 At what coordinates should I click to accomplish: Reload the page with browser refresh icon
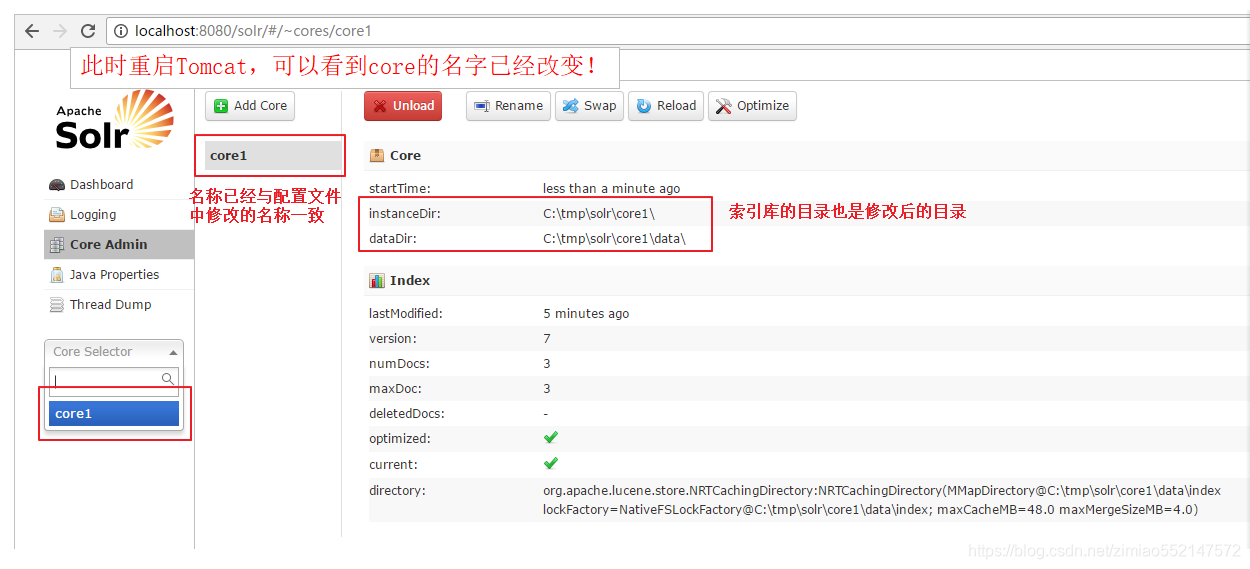(x=88, y=31)
